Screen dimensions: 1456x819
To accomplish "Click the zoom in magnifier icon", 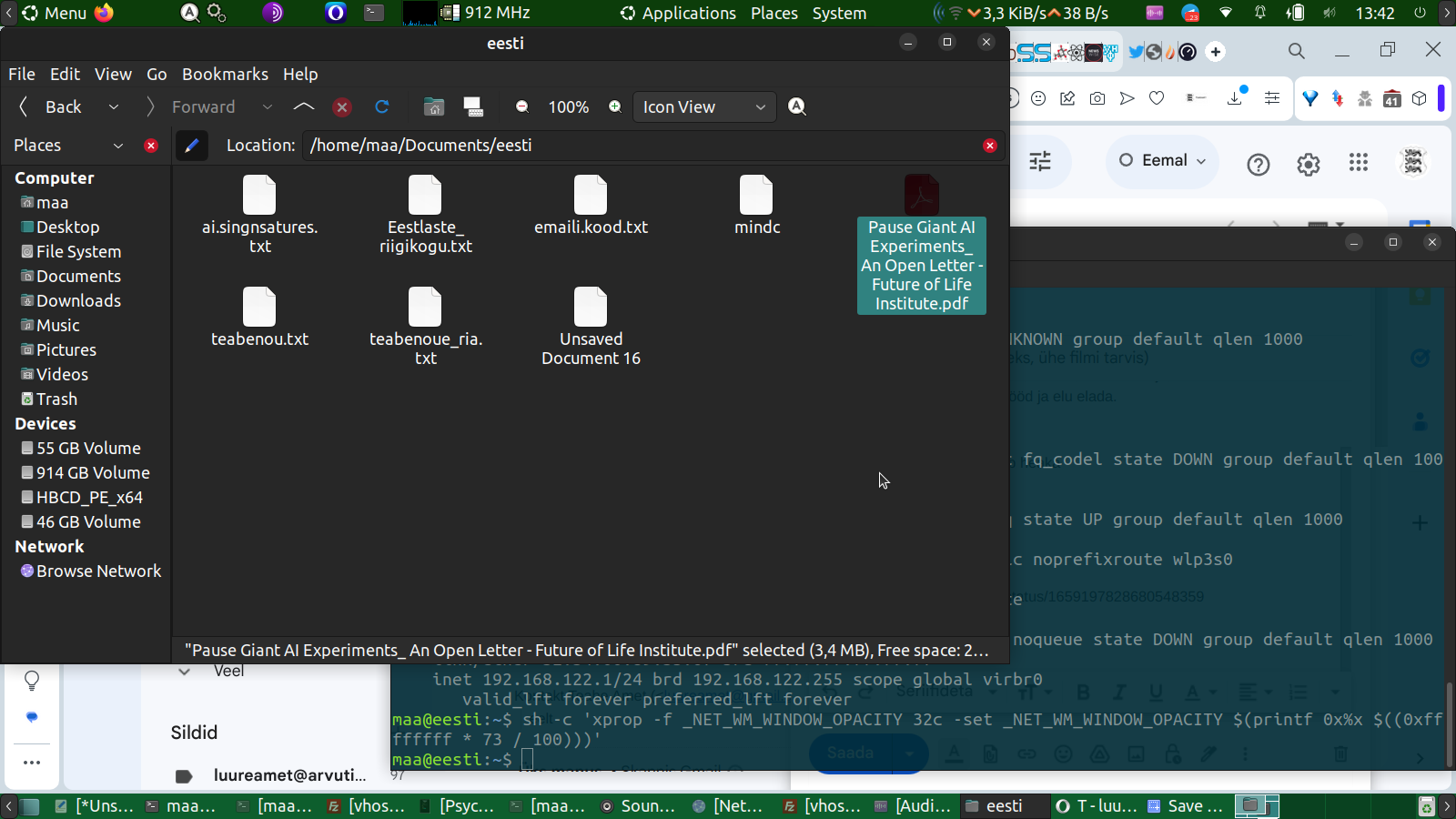I will (x=615, y=107).
